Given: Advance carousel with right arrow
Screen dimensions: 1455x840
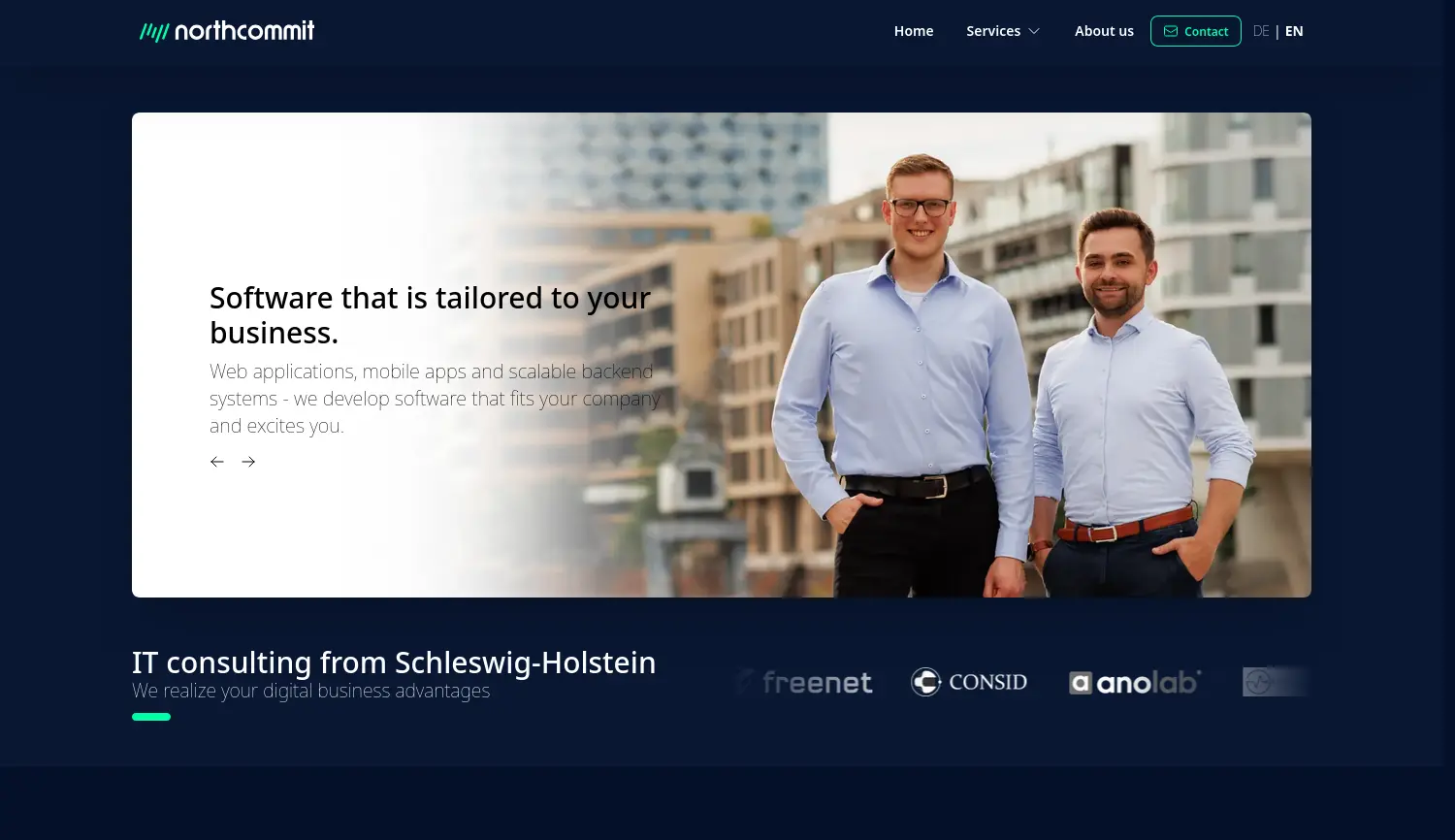Looking at the screenshot, I should (248, 462).
